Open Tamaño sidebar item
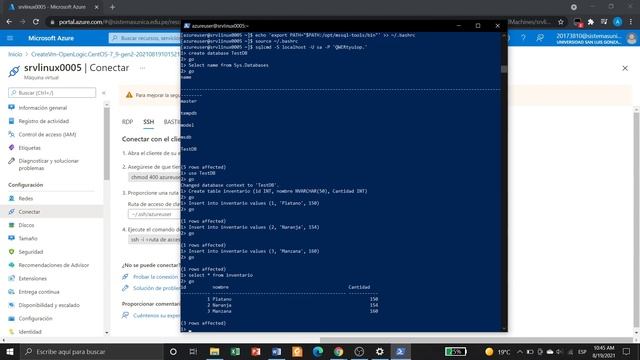 click(x=28, y=238)
